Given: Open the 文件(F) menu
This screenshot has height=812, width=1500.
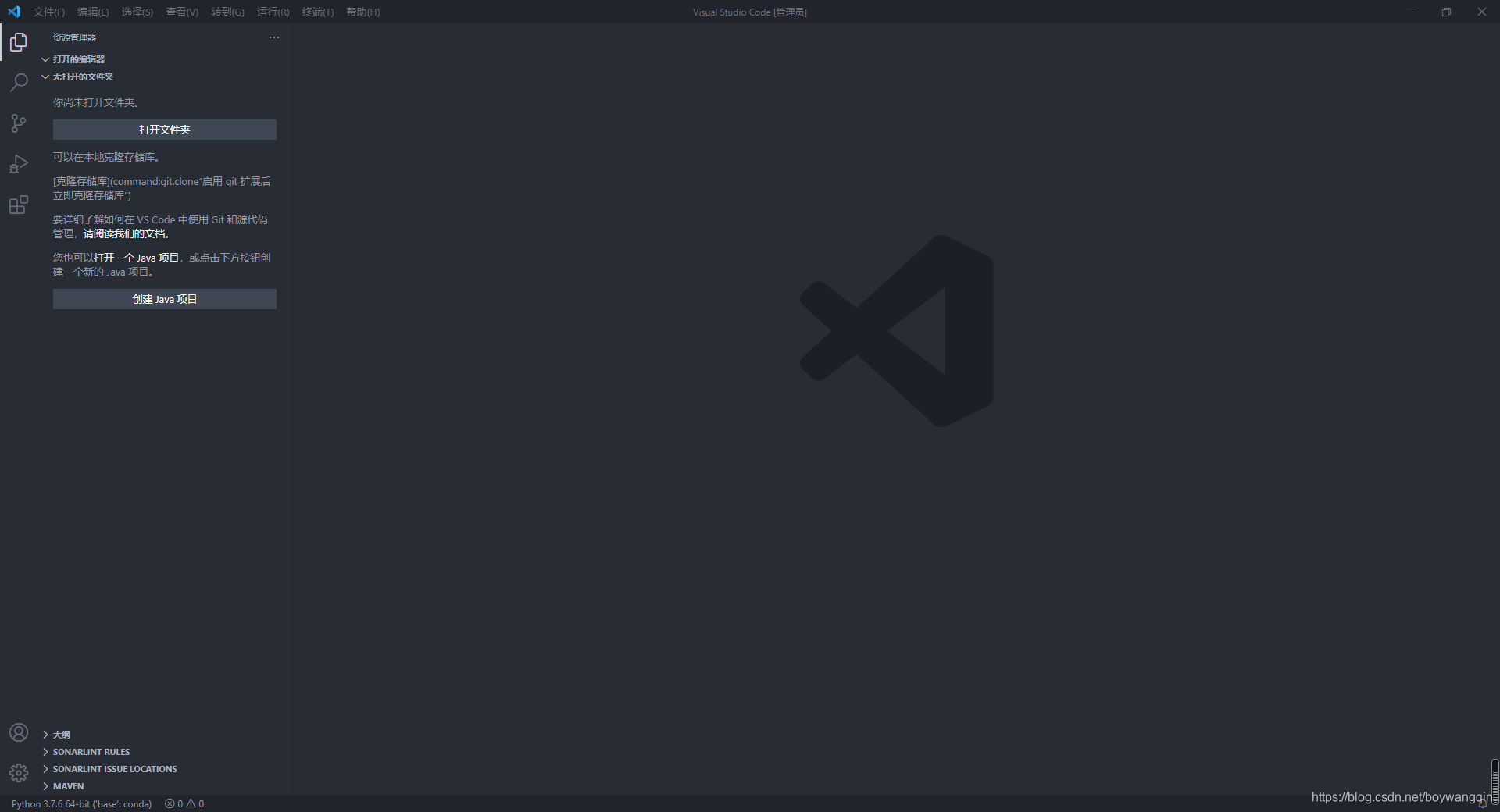Looking at the screenshot, I should click(x=49, y=12).
